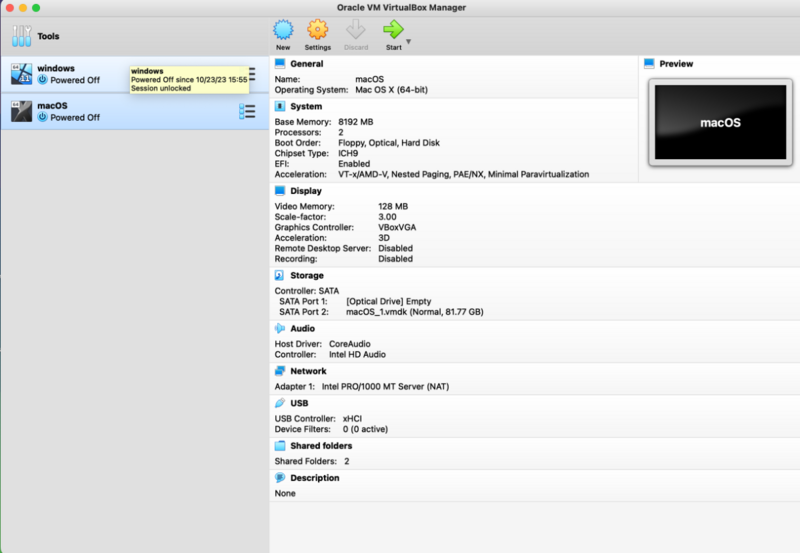The height and width of the screenshot is (553, 800).
Task: Click the Storage section icon
Action: [281, 275]
